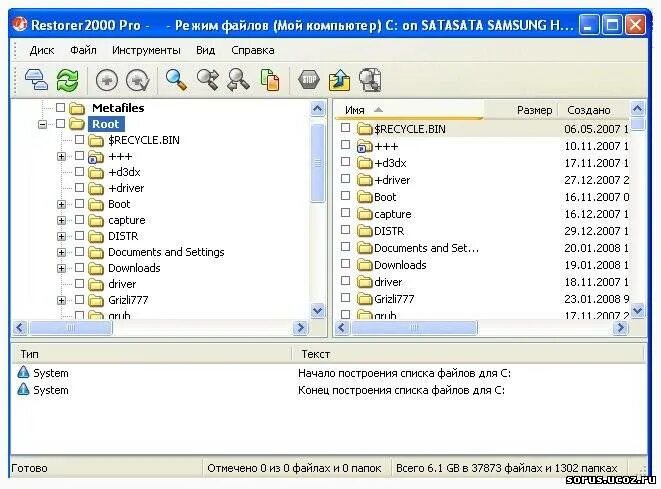Expand the +++ tree node
Viewport: 661px width, 489px height.
click(62, 157)
